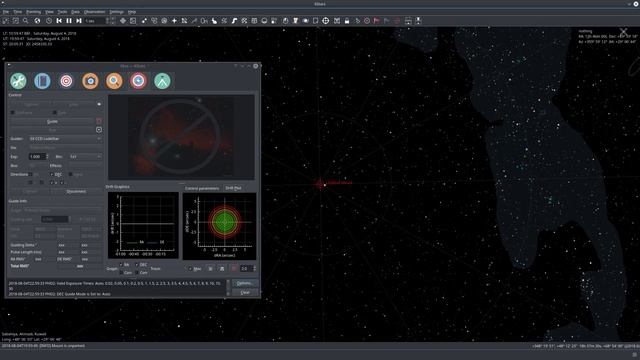The height and width of the screenshot is (360, 640).
Task: Click the Ekos log scrollbar
Action: (228, 287)
